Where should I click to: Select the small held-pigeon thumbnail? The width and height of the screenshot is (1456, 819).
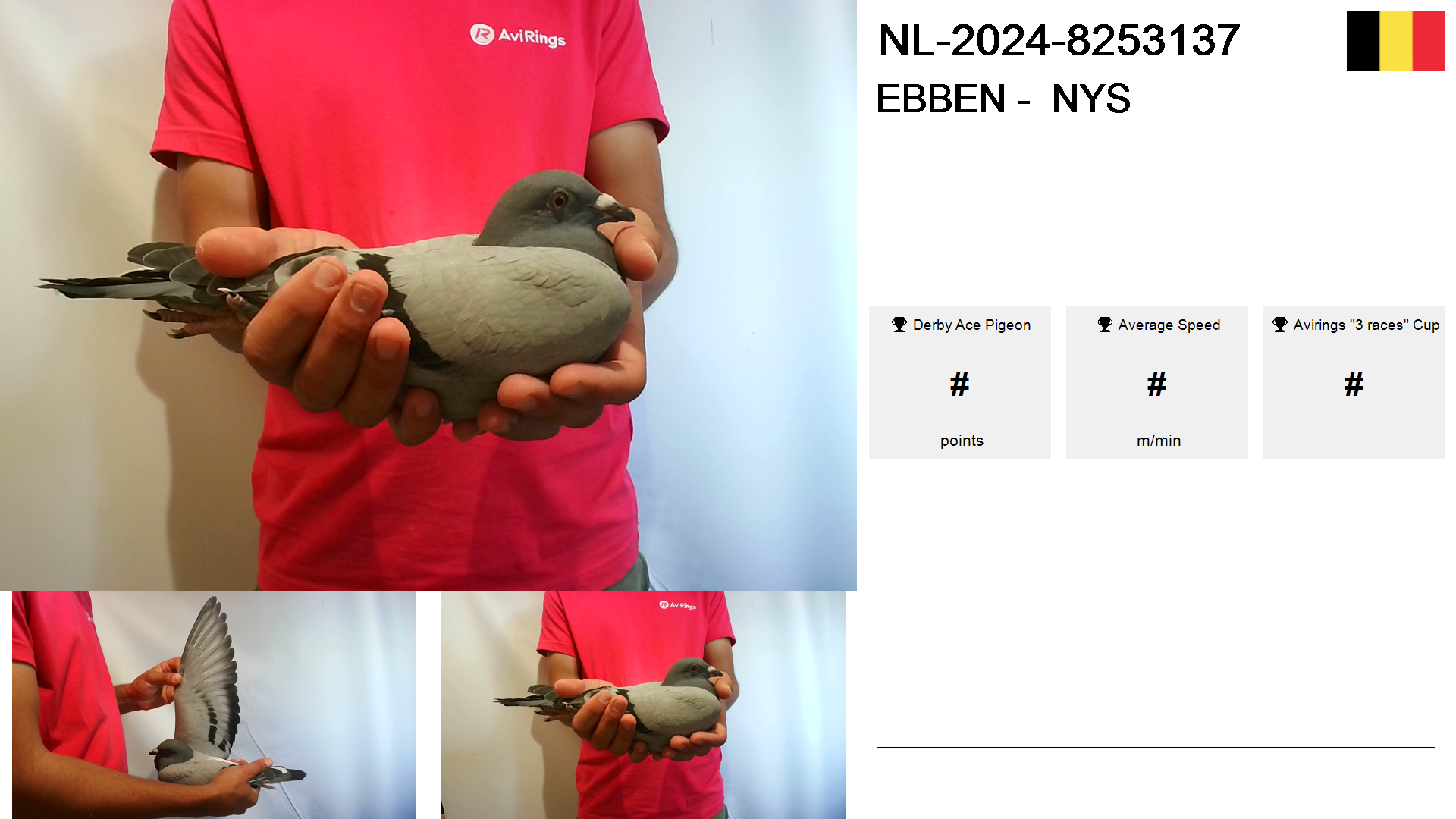643,705
